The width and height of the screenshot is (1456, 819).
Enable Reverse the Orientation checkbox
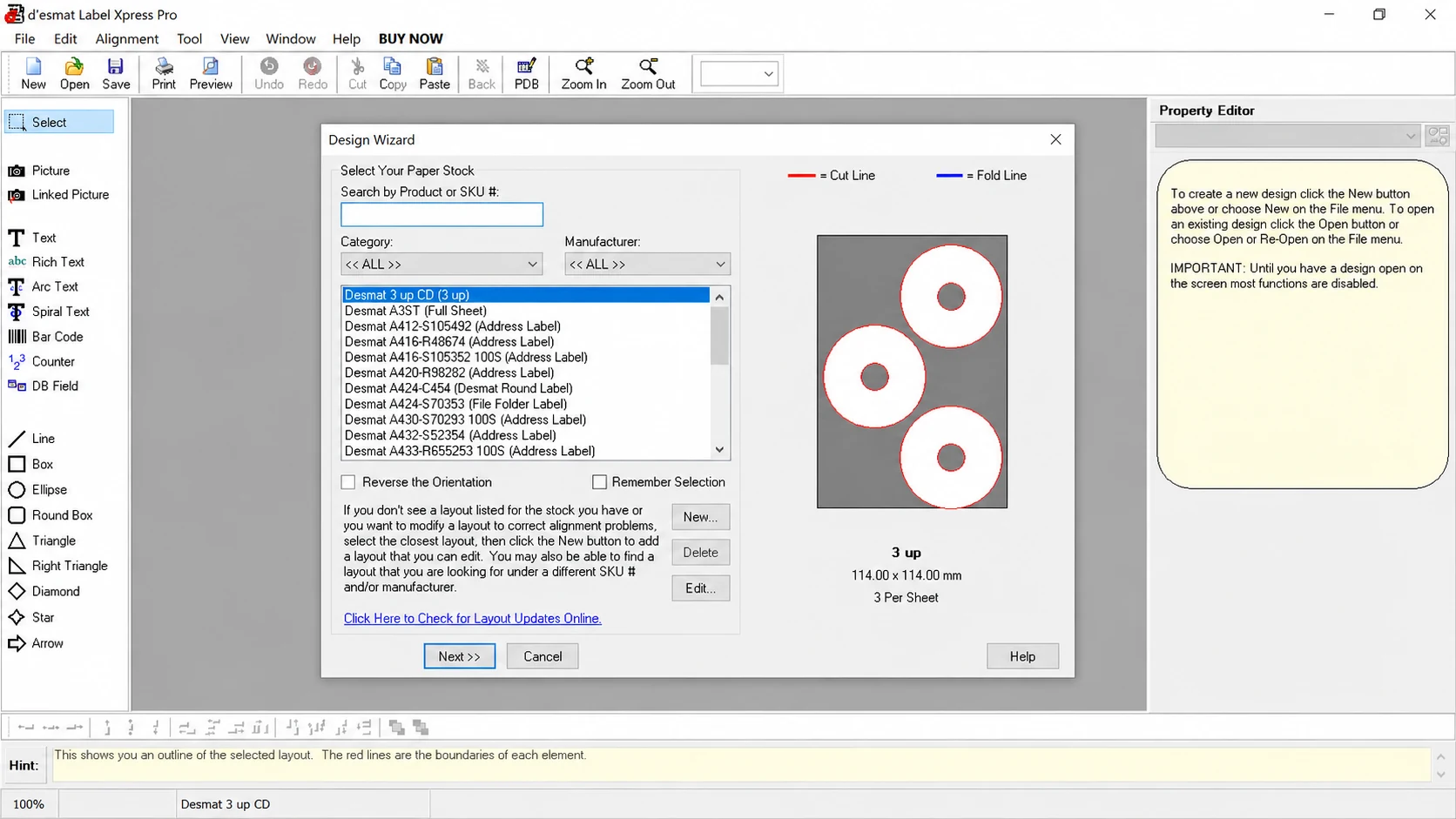(348, 482)
